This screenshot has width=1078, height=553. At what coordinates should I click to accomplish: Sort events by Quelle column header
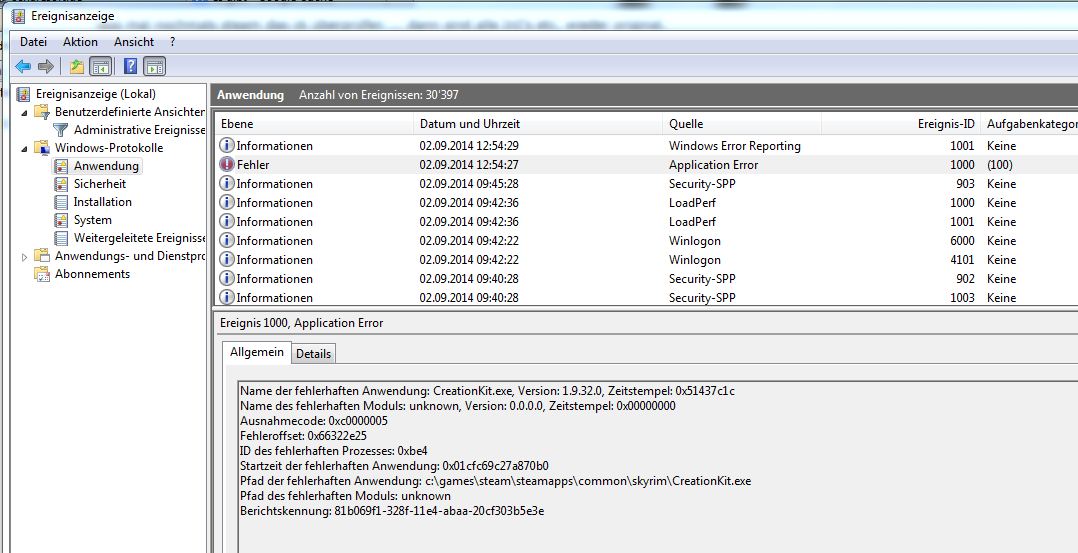click(686, 124)
